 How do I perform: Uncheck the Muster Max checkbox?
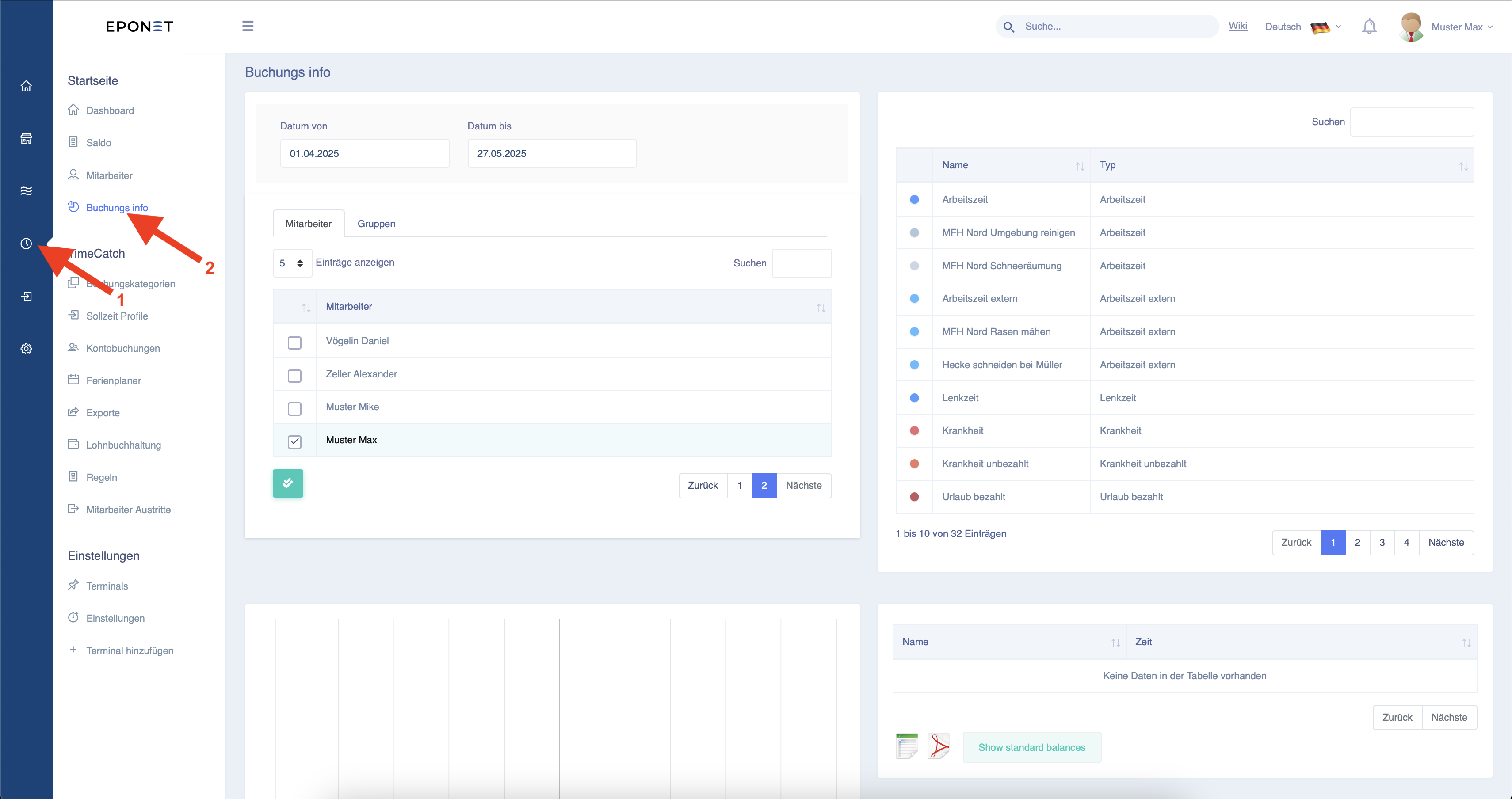tap(294, 442)
